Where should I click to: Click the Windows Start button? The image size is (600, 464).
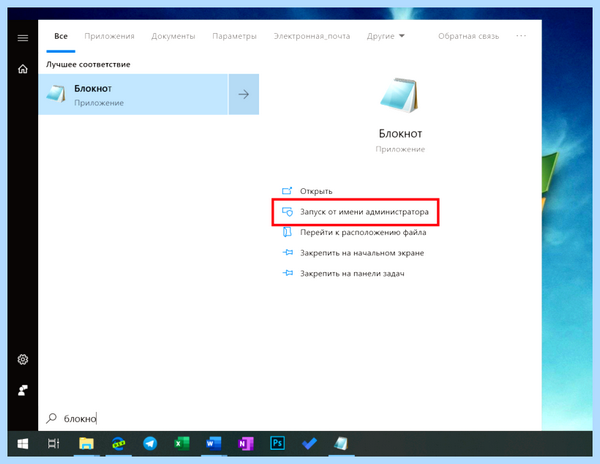(x=23, y=444)
